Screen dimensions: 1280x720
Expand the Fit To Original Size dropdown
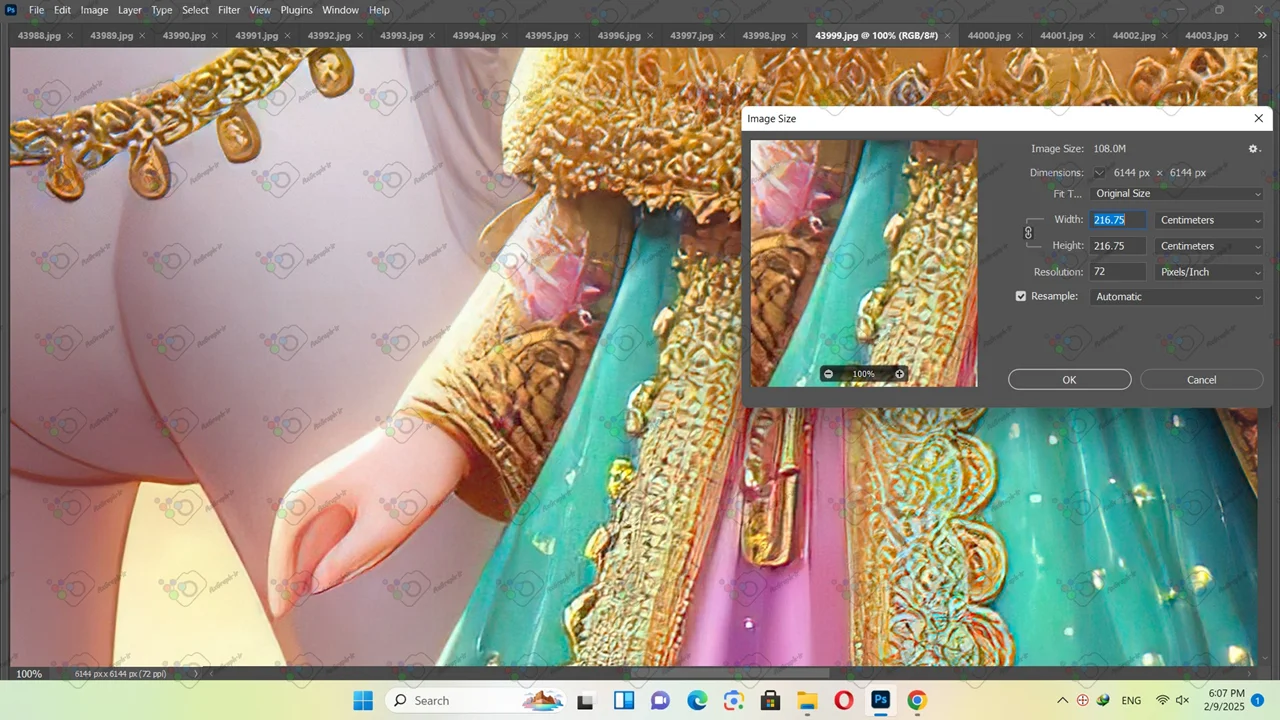point(1177,194)
